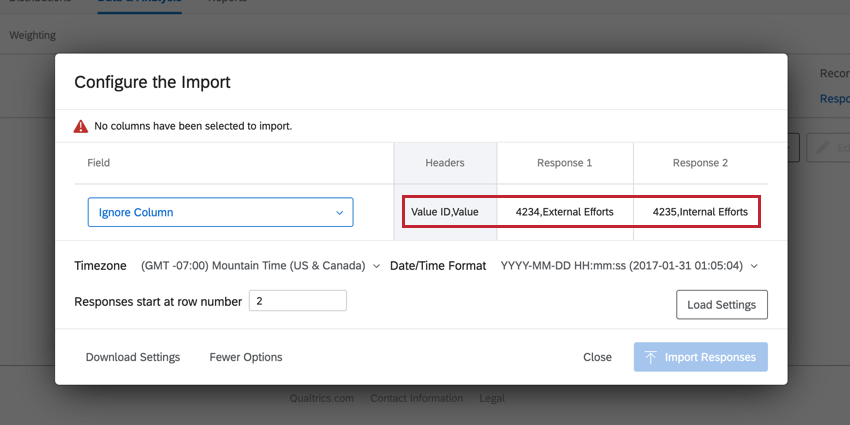Screen dimensions: 850x425
Task: Click the "Value ID,Value" header cell
Action: coord(445,212)
